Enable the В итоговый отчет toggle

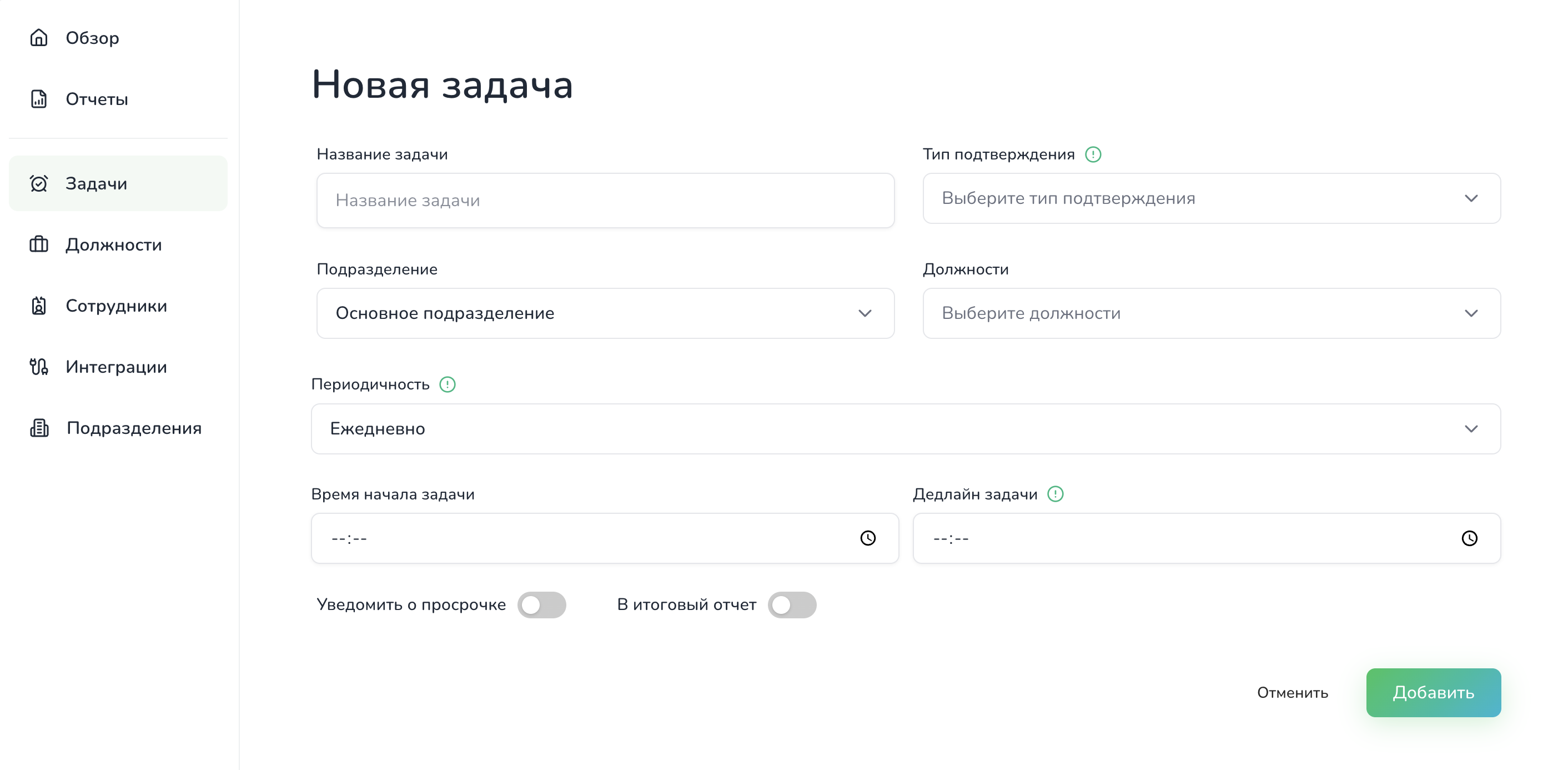(x=792, y=605)
